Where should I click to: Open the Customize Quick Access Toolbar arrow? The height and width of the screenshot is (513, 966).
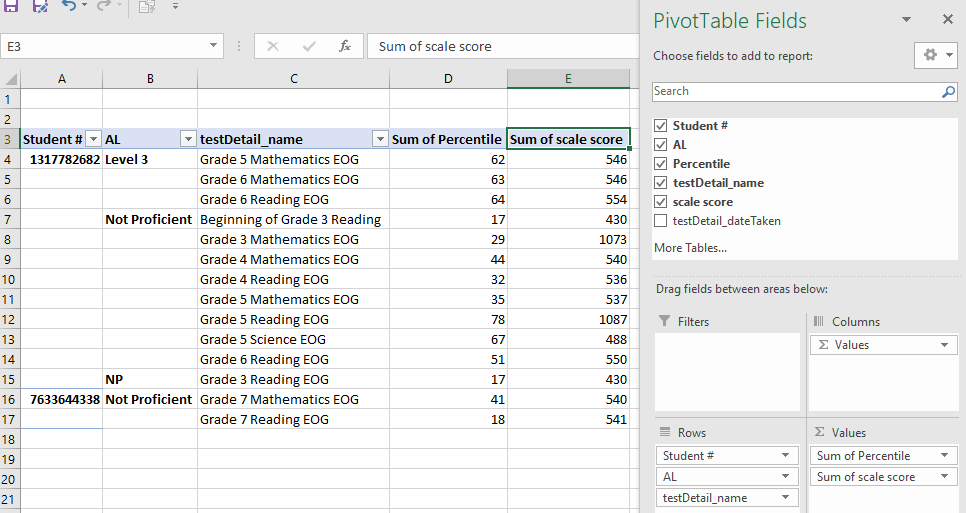pyautogui.click(x=175, y=6)
